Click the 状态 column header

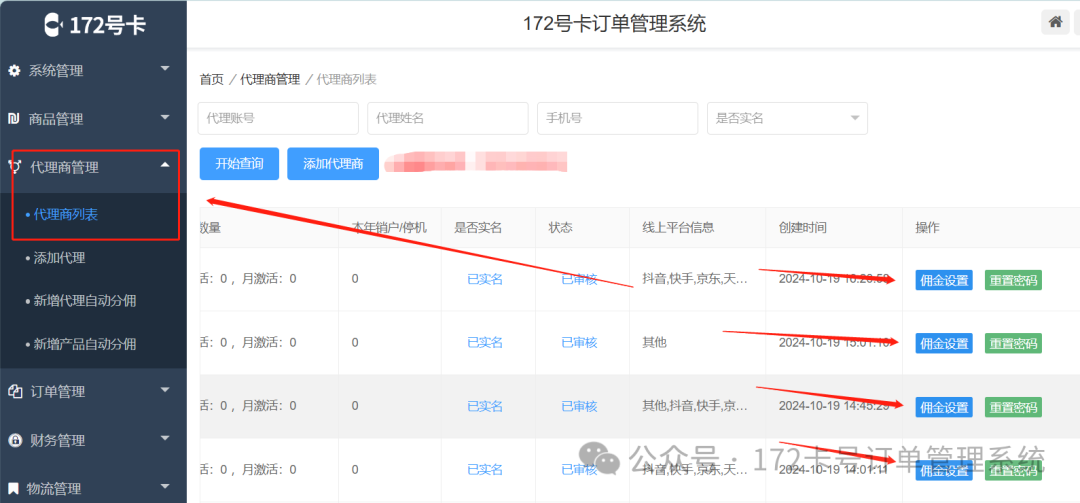pos(560,227)
